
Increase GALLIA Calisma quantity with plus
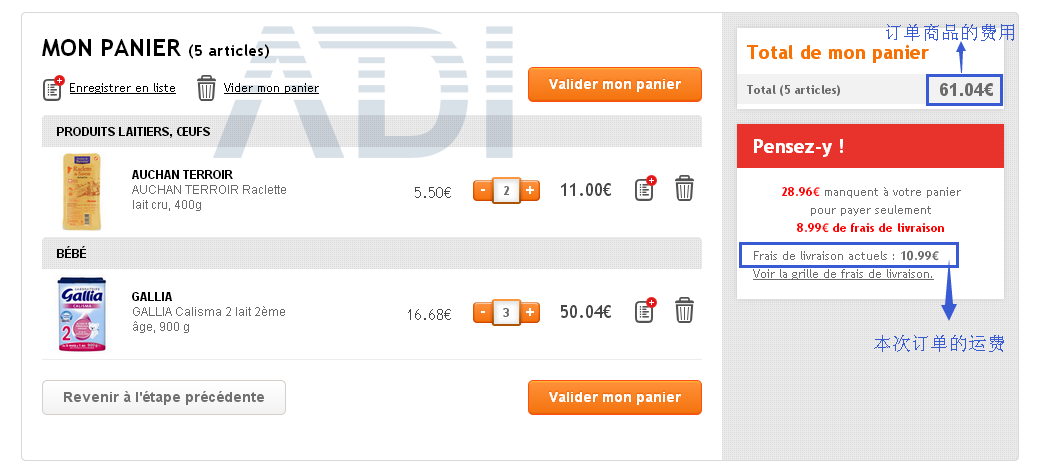[530, 312]
